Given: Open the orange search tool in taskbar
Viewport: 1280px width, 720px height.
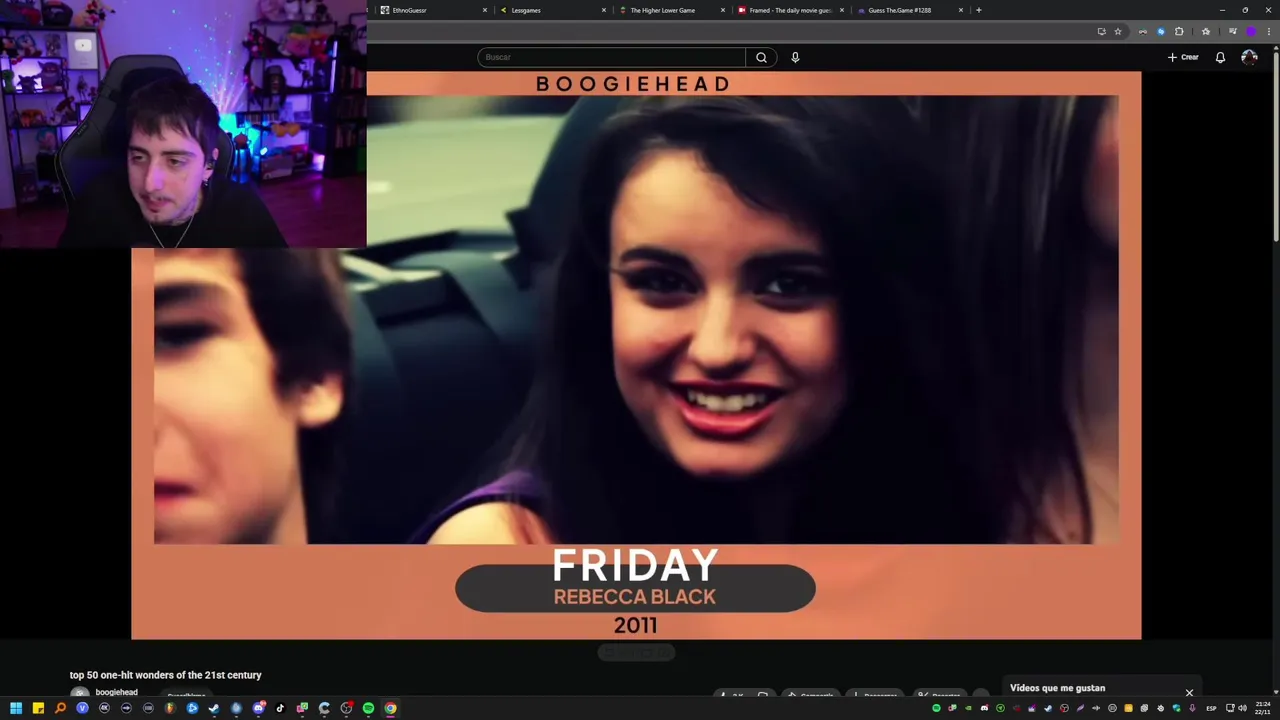Looking at the screenshot, I should (60, 708).
